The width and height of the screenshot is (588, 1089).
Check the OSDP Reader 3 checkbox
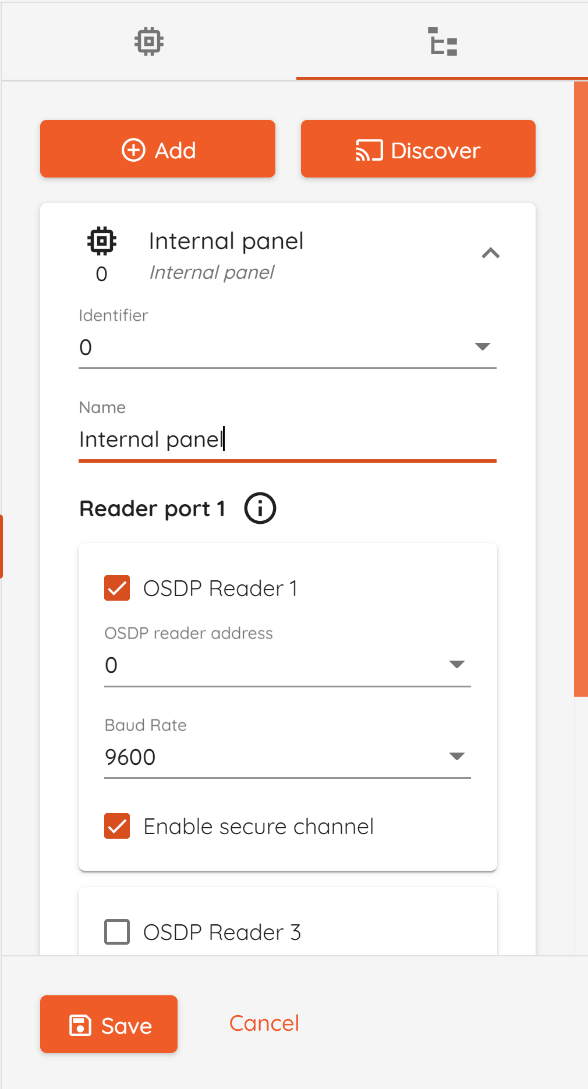pyautogui.click(x=117, y=932)
